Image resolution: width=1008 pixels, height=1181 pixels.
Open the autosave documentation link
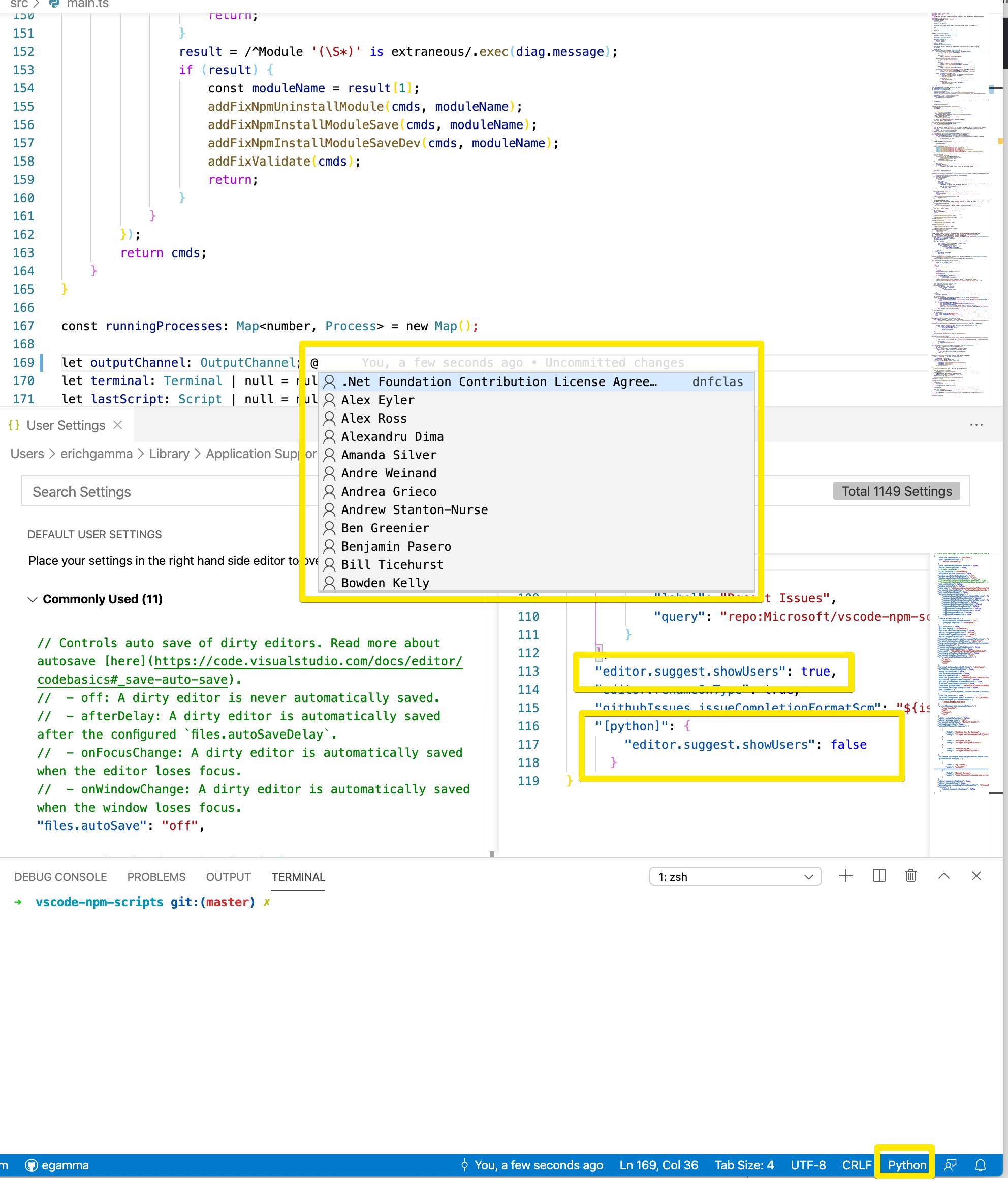(x=308, y=661)
